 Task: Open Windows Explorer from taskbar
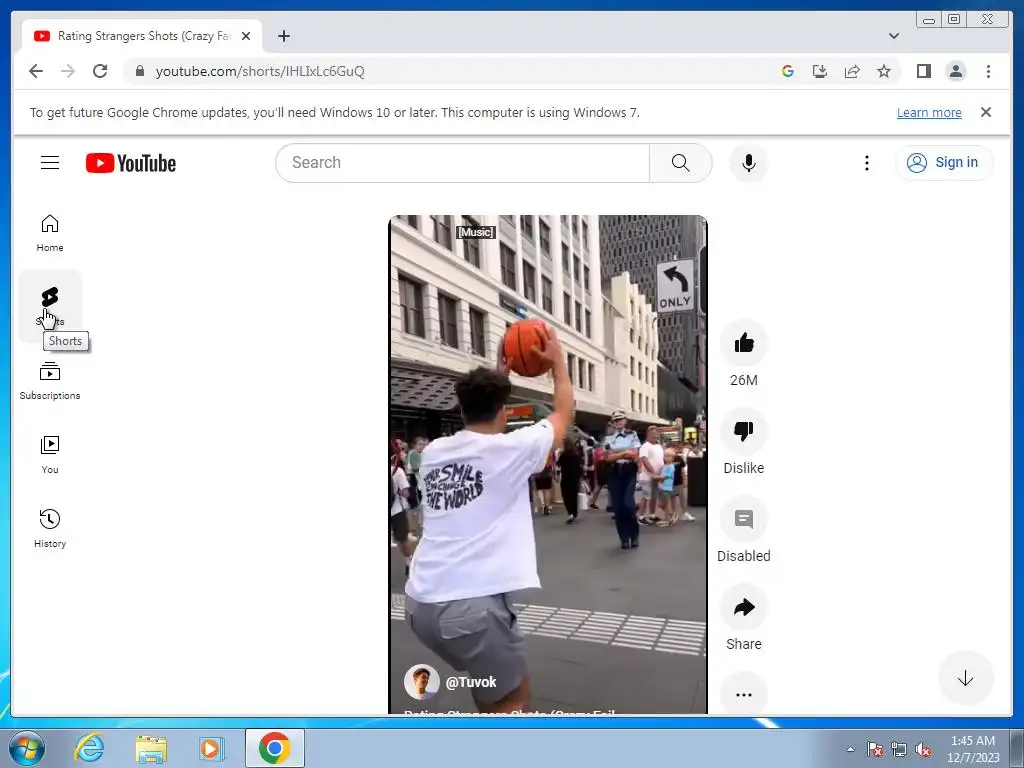[x=151, y=748]
